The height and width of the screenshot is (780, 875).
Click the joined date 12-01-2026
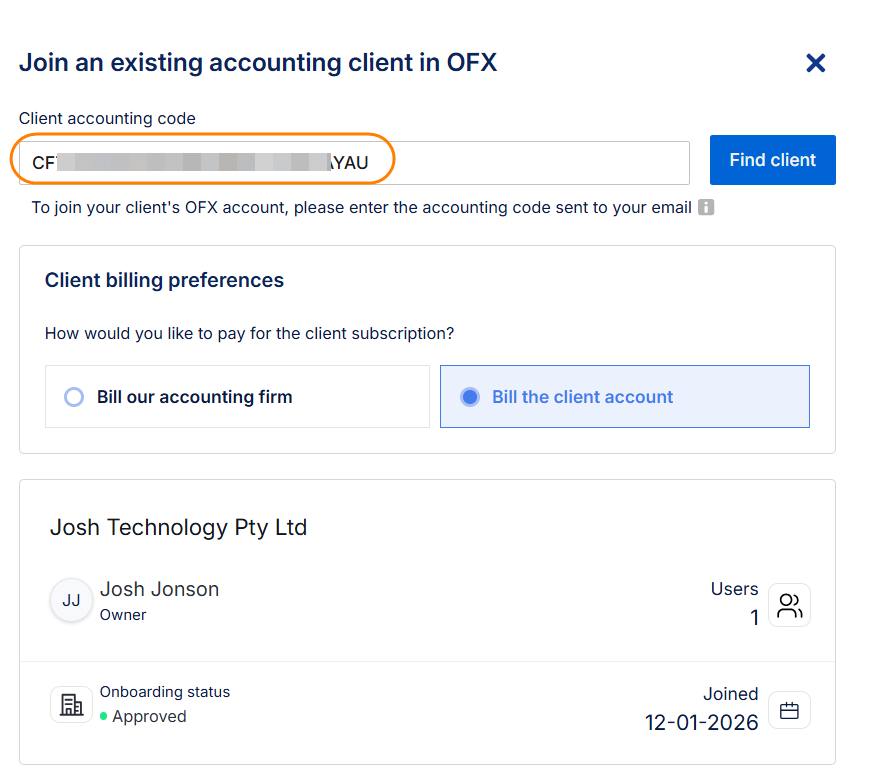click(702, 723)
